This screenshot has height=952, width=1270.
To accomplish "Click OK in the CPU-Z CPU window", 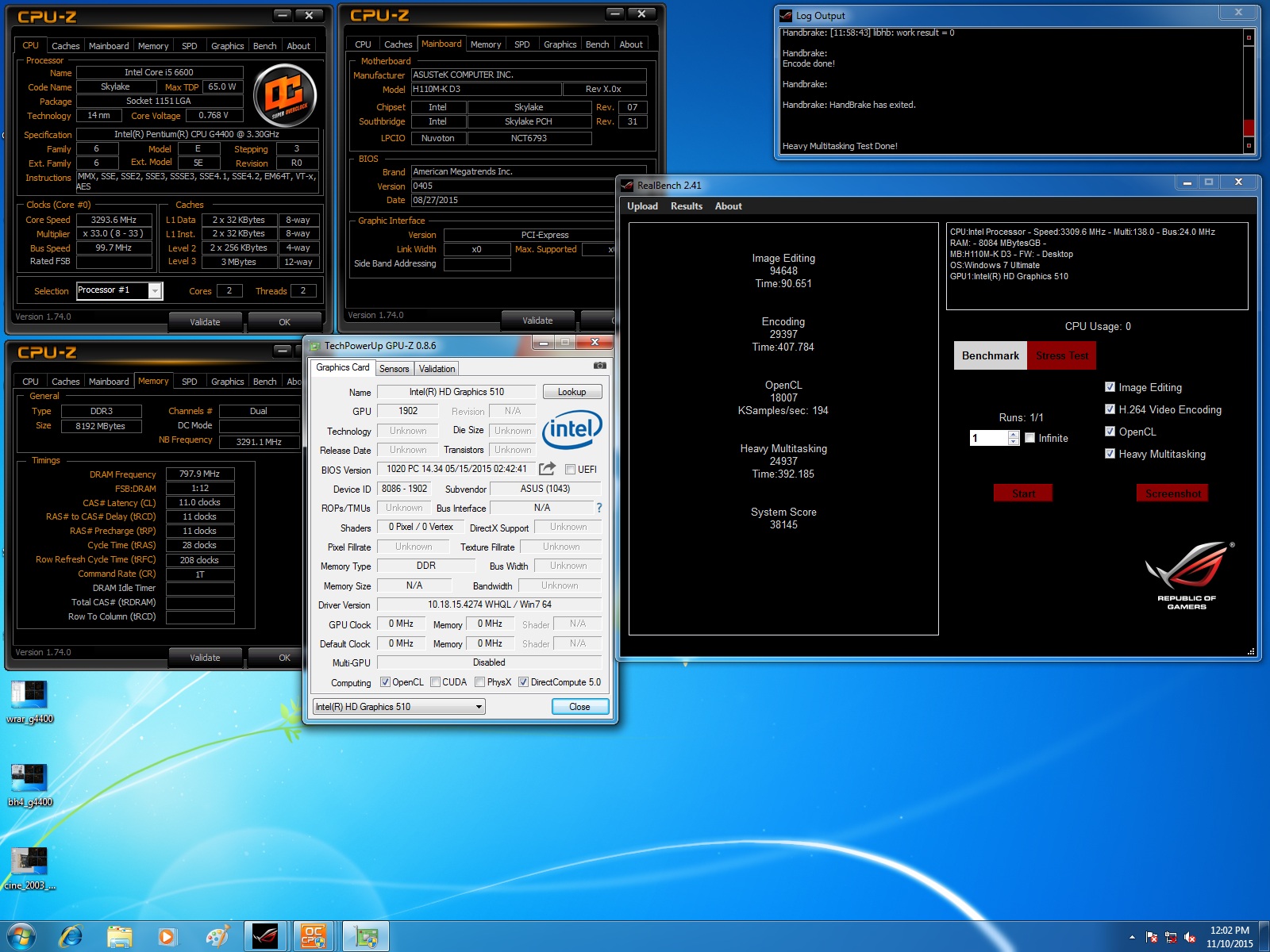I will coord(285,322).
